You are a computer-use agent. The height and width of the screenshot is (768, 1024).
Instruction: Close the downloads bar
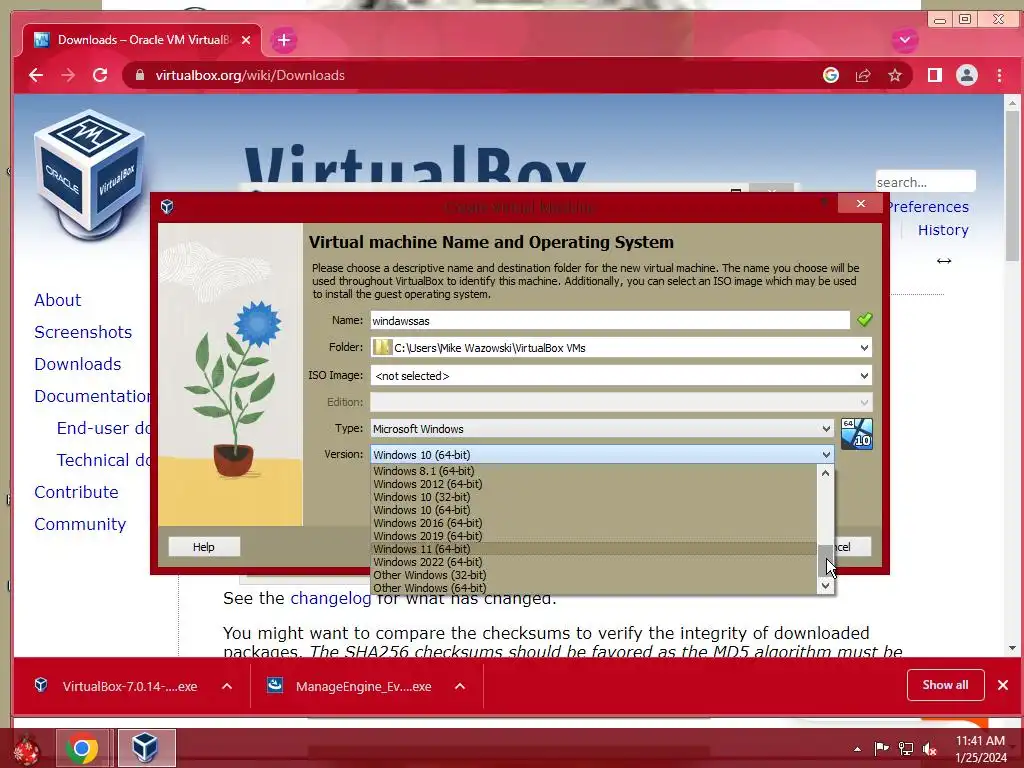(1002, 685)
